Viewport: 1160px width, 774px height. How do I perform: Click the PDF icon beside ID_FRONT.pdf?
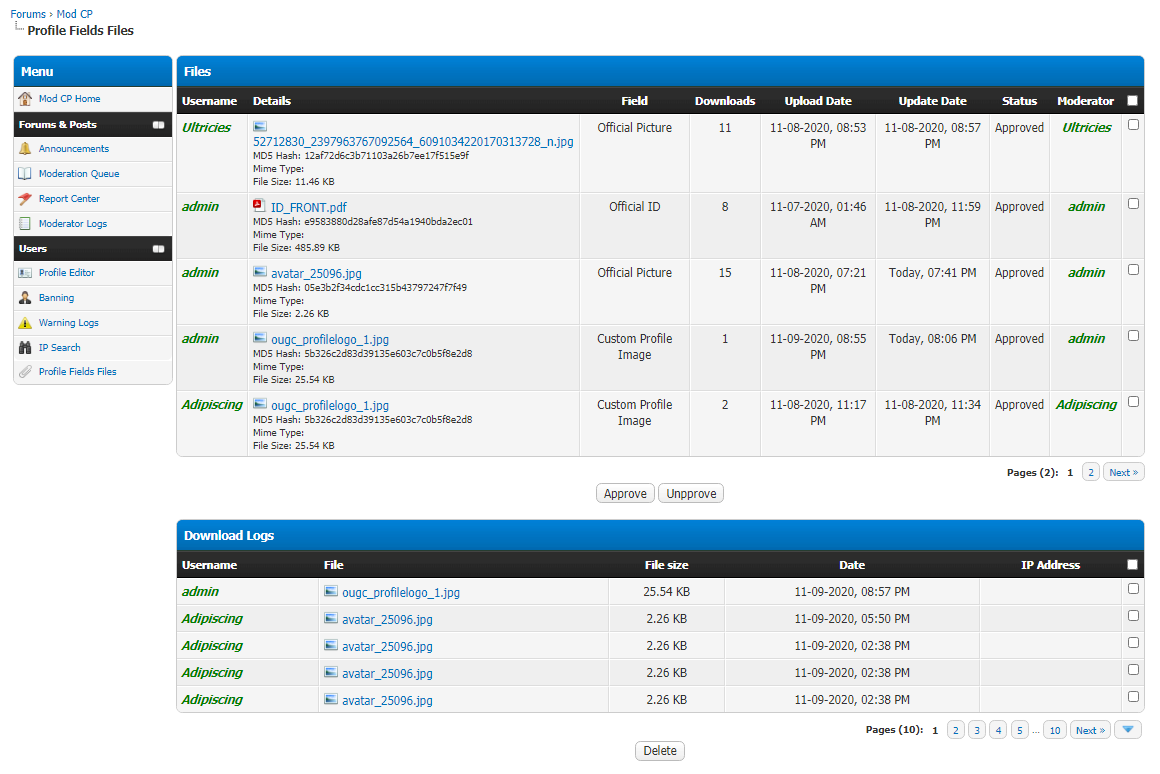[260, 207]
